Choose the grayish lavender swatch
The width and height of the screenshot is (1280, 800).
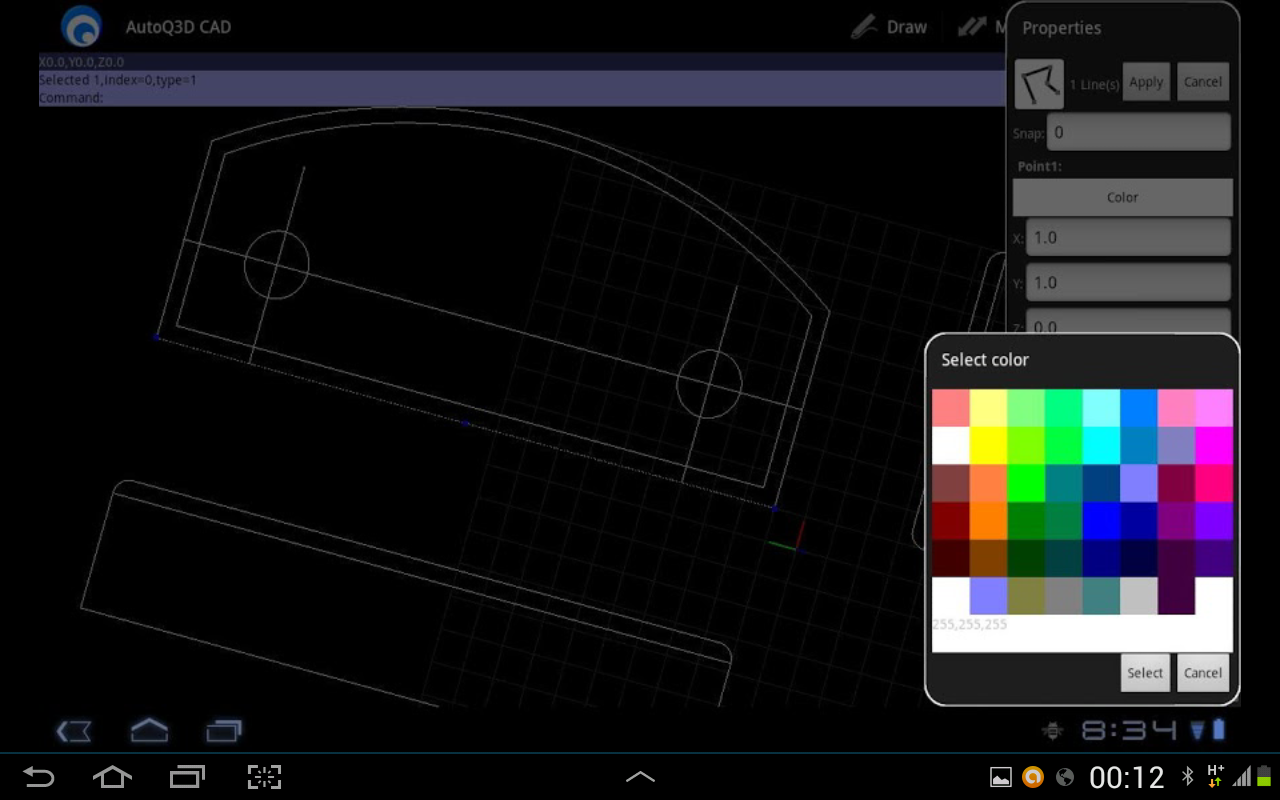coord(1176,446)
